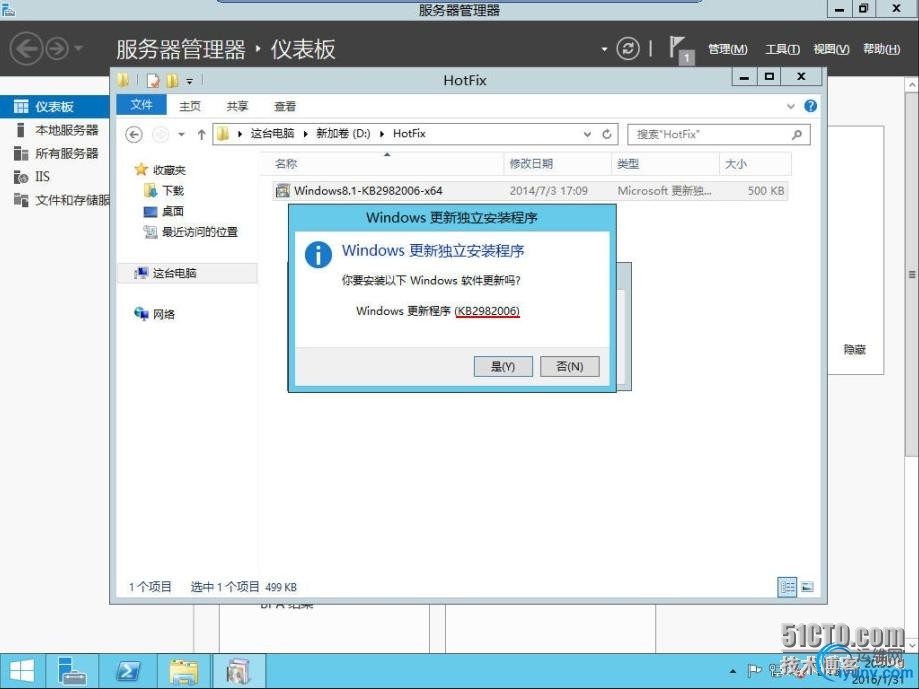919x689 pixels.
Task: Open recent locations dropdown arrow
Action: point(182,135)
